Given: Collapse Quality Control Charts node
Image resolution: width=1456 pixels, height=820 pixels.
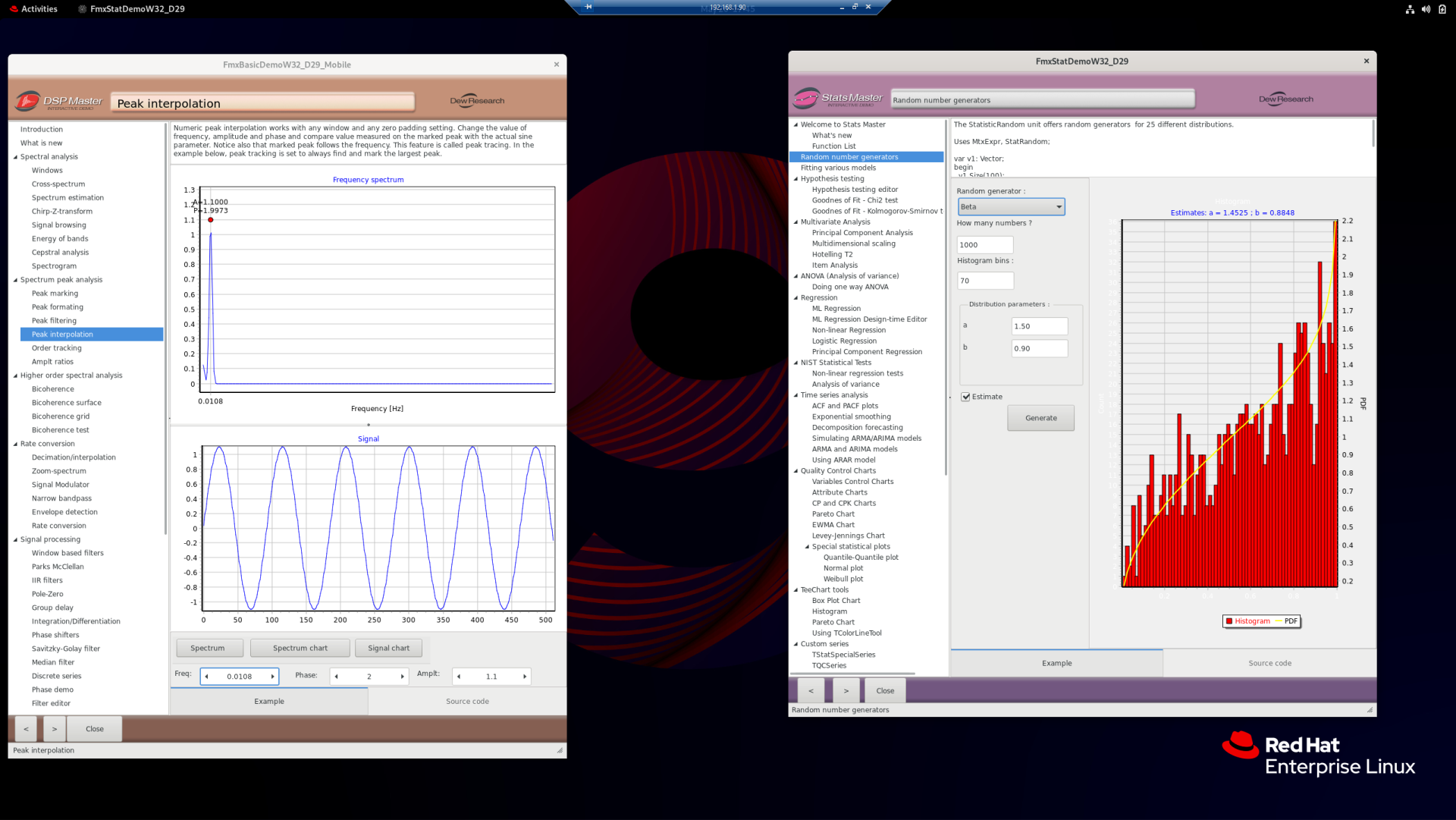Looking at the screenshot, I should click(x=795, y=471).
